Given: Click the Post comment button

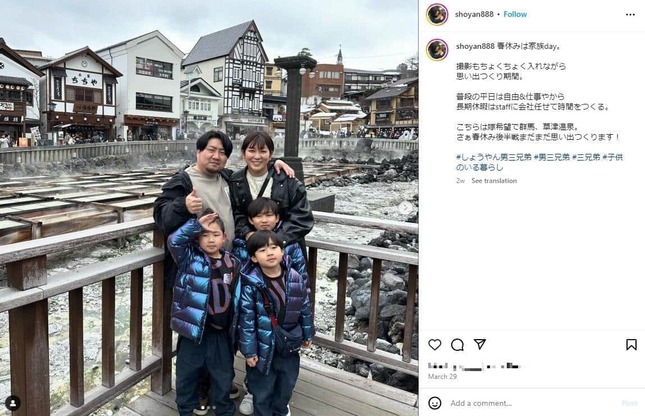Looking at the screenshot, I should 629,403.
